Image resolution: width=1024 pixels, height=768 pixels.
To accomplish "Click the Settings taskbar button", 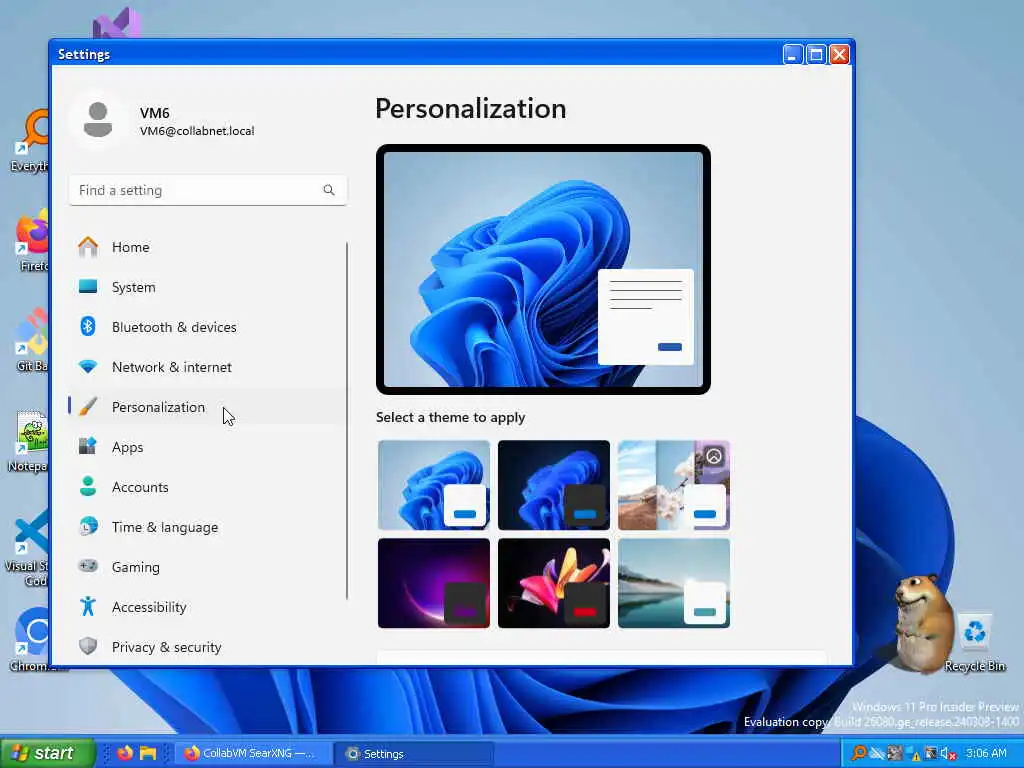I will click(x=414, y=754).
